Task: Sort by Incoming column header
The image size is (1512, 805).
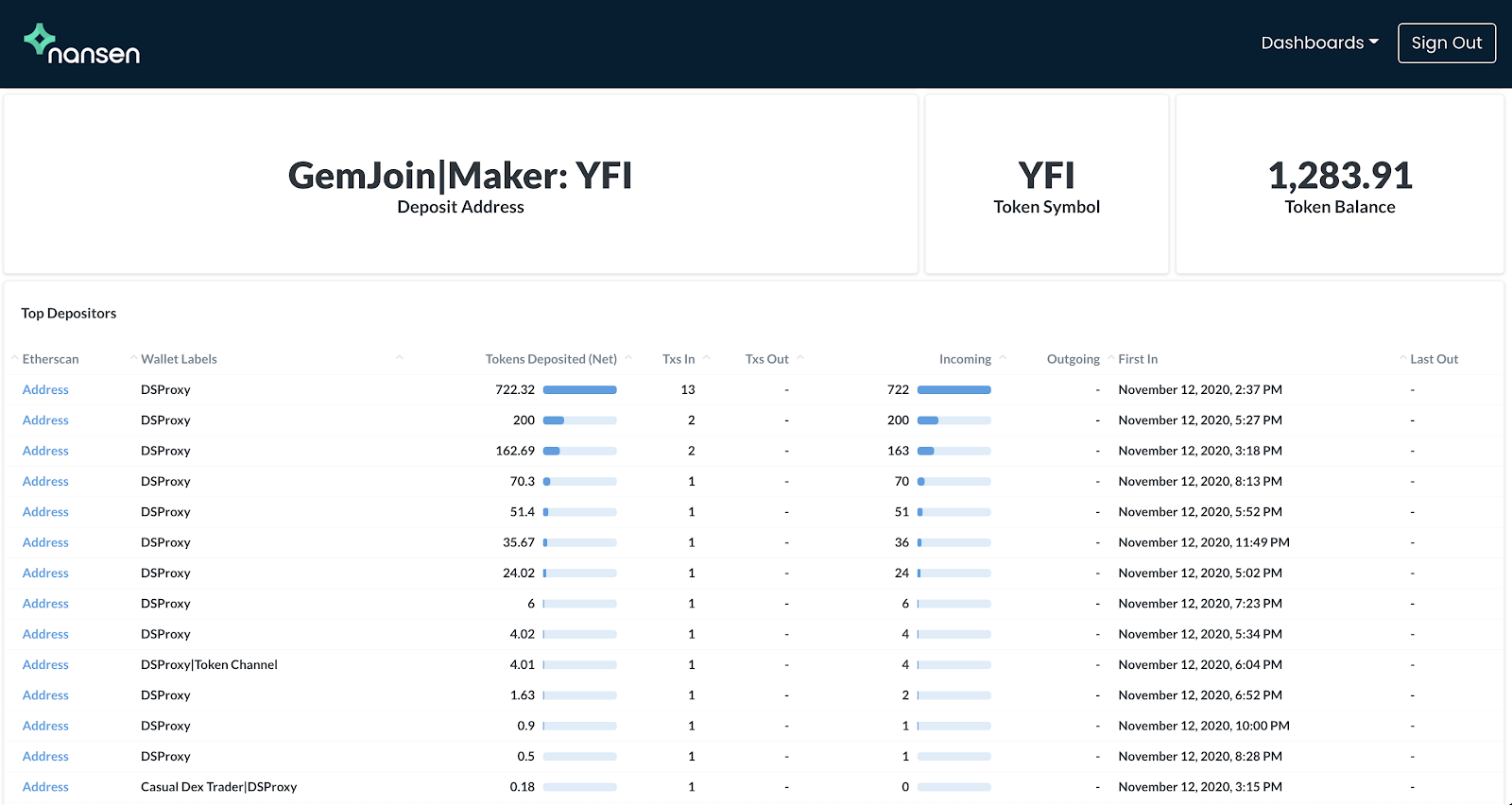Action: 965,359
